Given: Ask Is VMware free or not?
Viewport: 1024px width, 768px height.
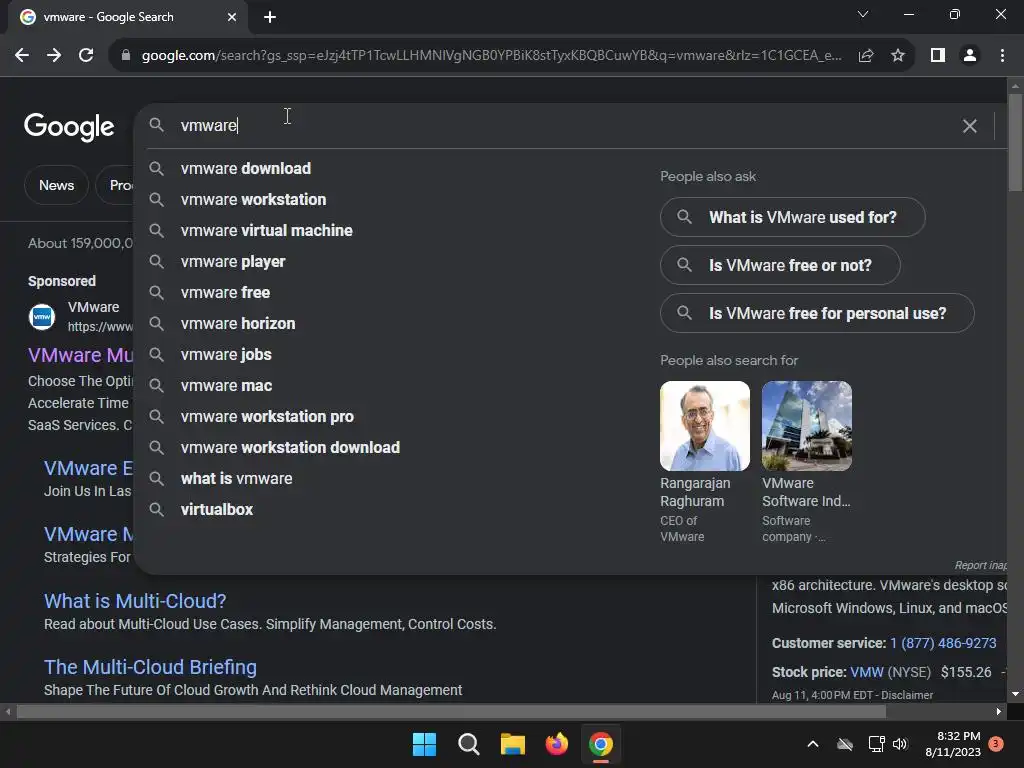Looking at the screenshot, I should [x=780, y=265].
